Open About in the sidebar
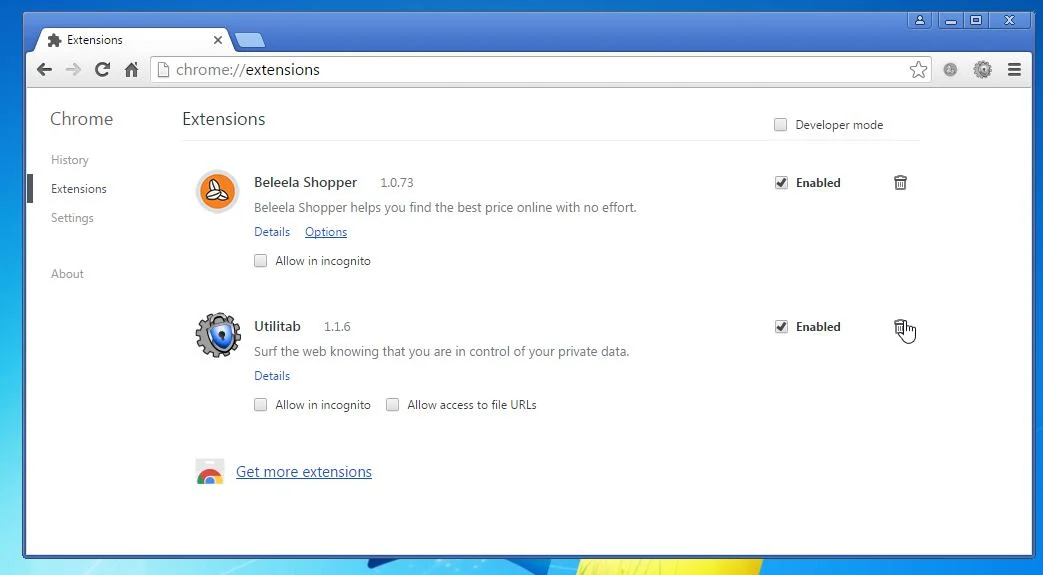Image resolution: width=1043 pixels, height=575 pixels. [x=67, y=274]
